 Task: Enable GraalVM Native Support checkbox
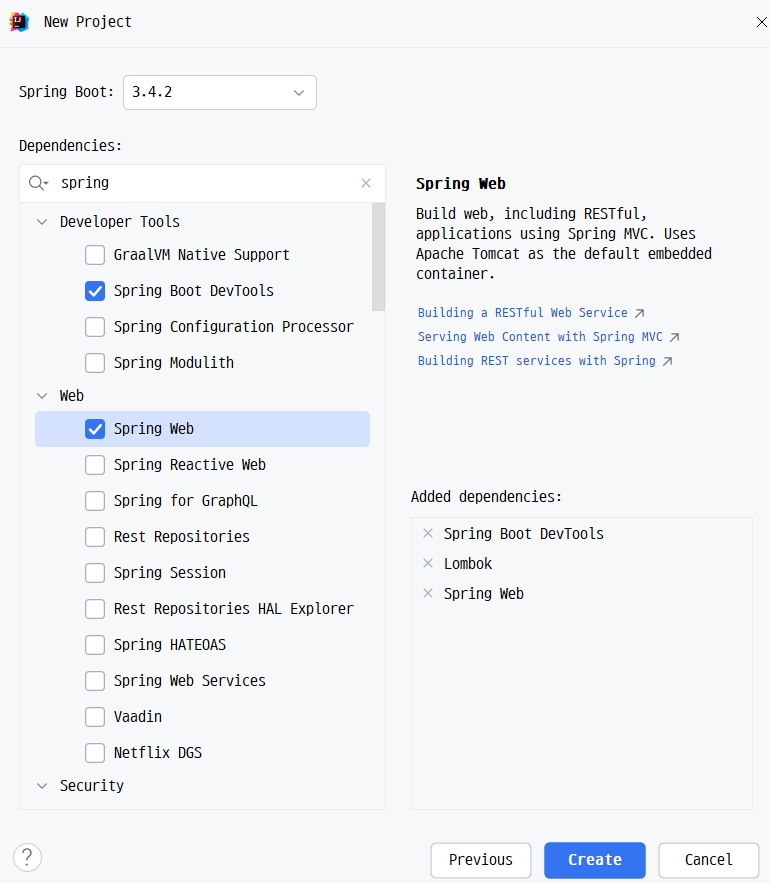(x=95, y=255)
